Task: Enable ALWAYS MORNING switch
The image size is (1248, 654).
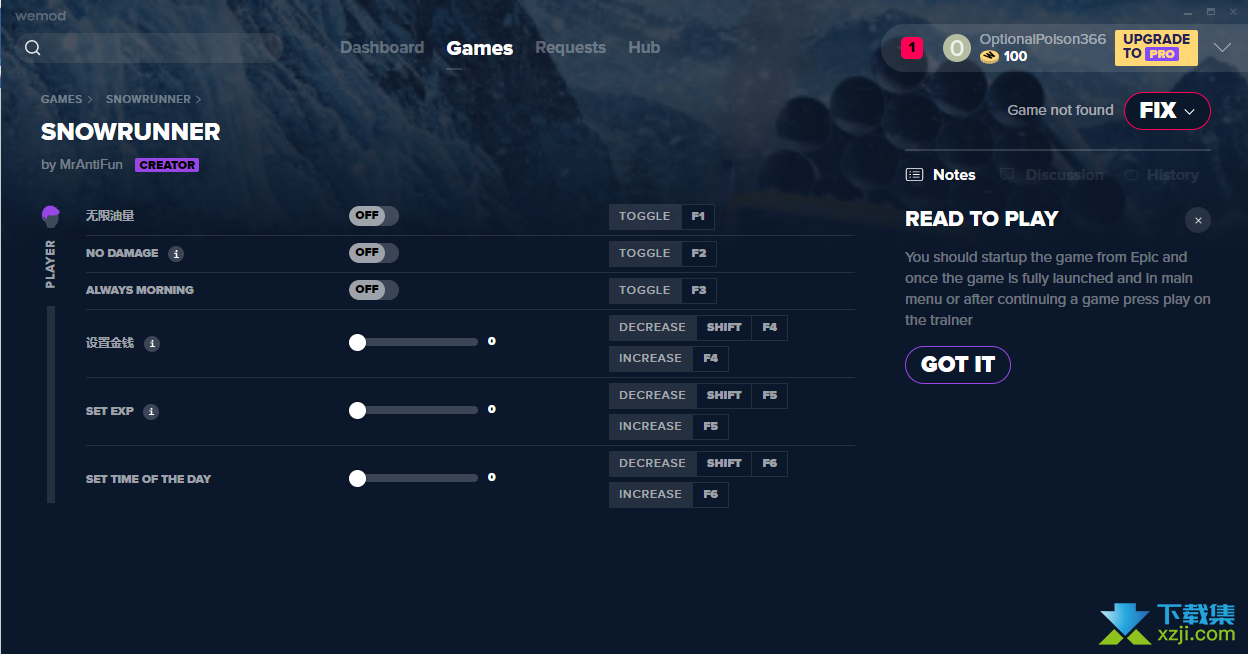Action: tap(374, 290)
